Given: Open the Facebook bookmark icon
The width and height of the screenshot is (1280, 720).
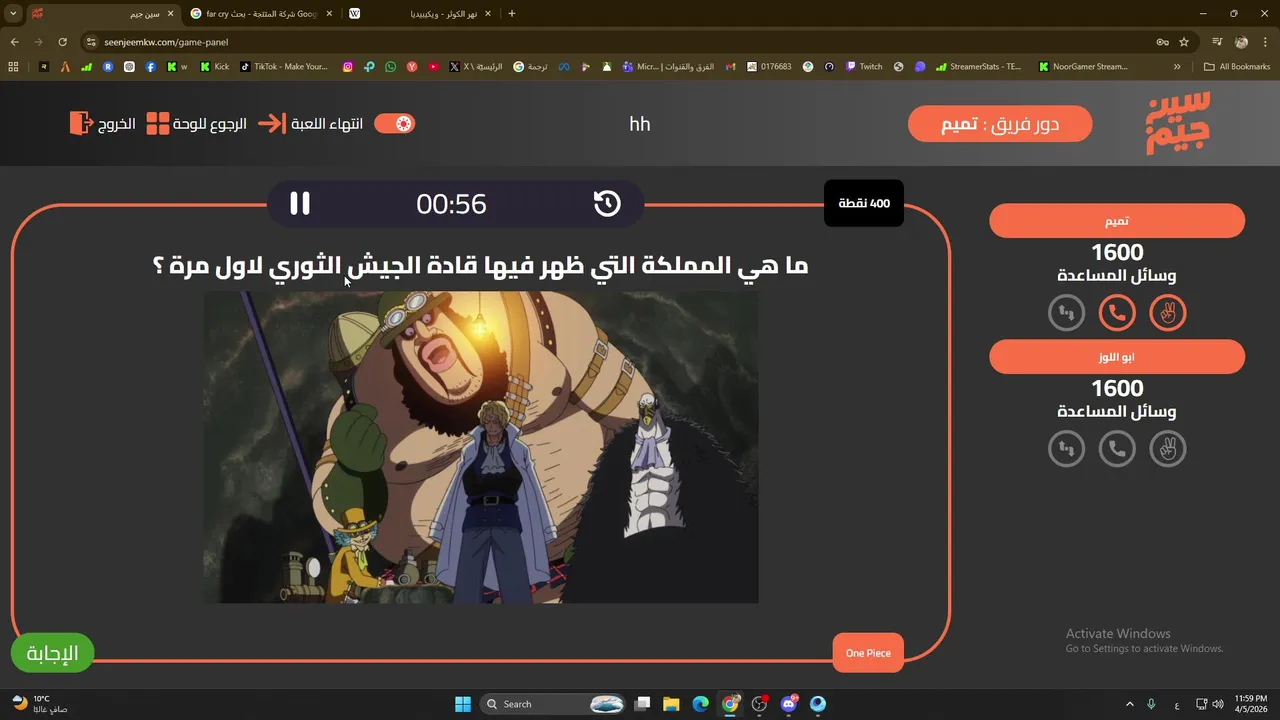Looking at the screenshot, I should (x=150, y=67).
